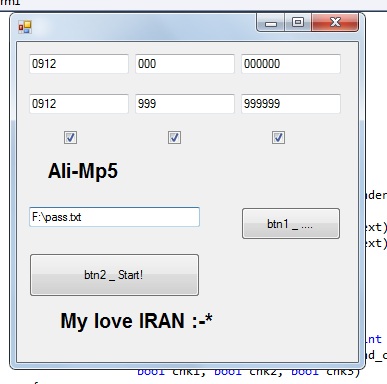Click the Ali-Mp5 label

click(x=83, y=171)
